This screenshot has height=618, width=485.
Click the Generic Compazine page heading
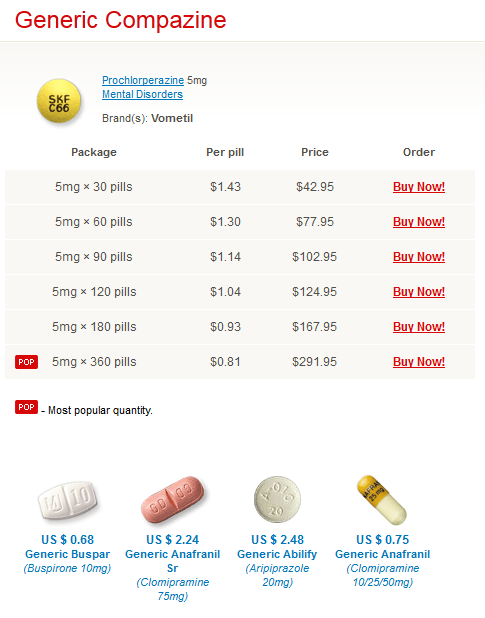tap(121, 20)
